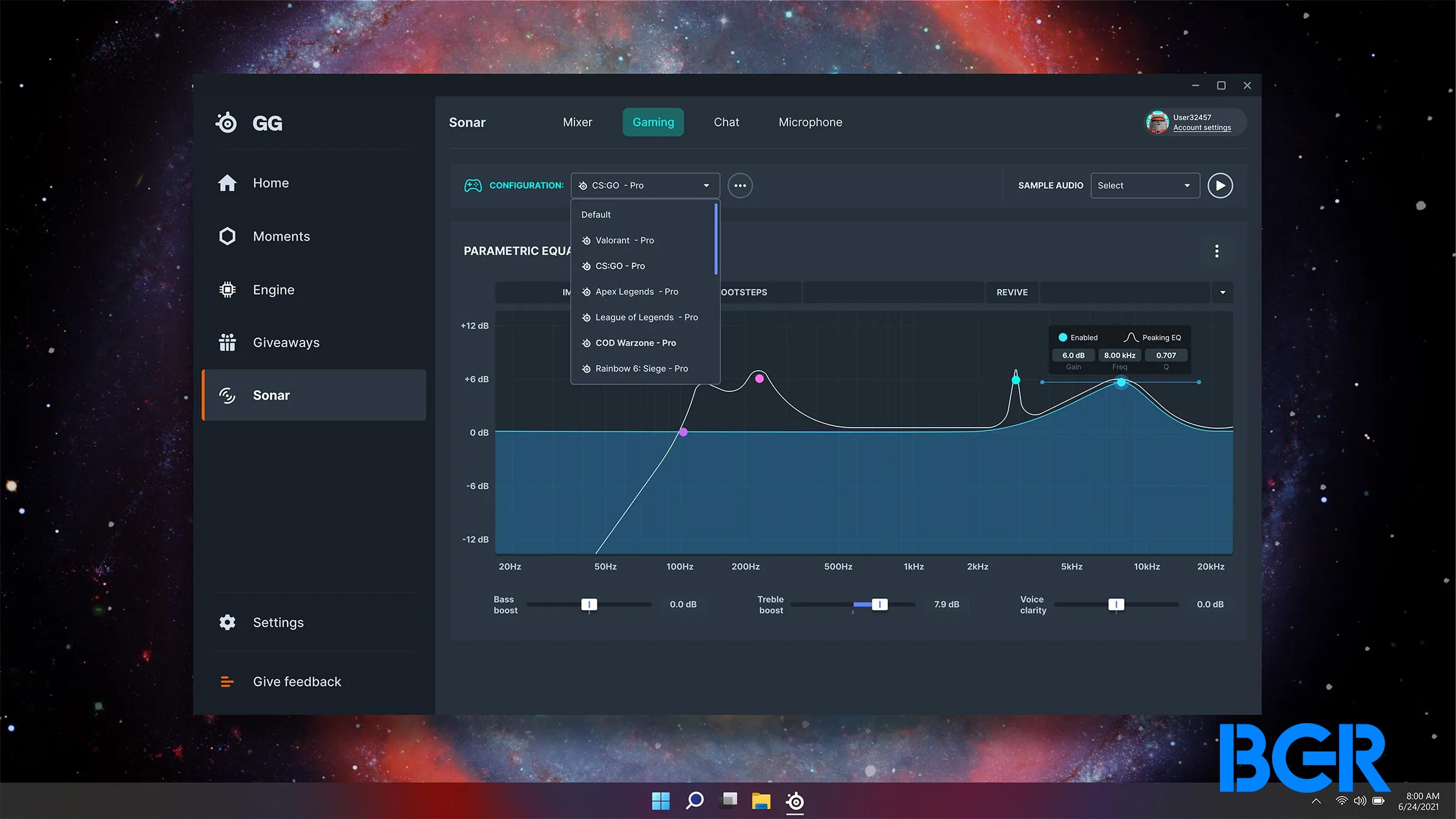Switch to the Chat tab

[726, 122]
